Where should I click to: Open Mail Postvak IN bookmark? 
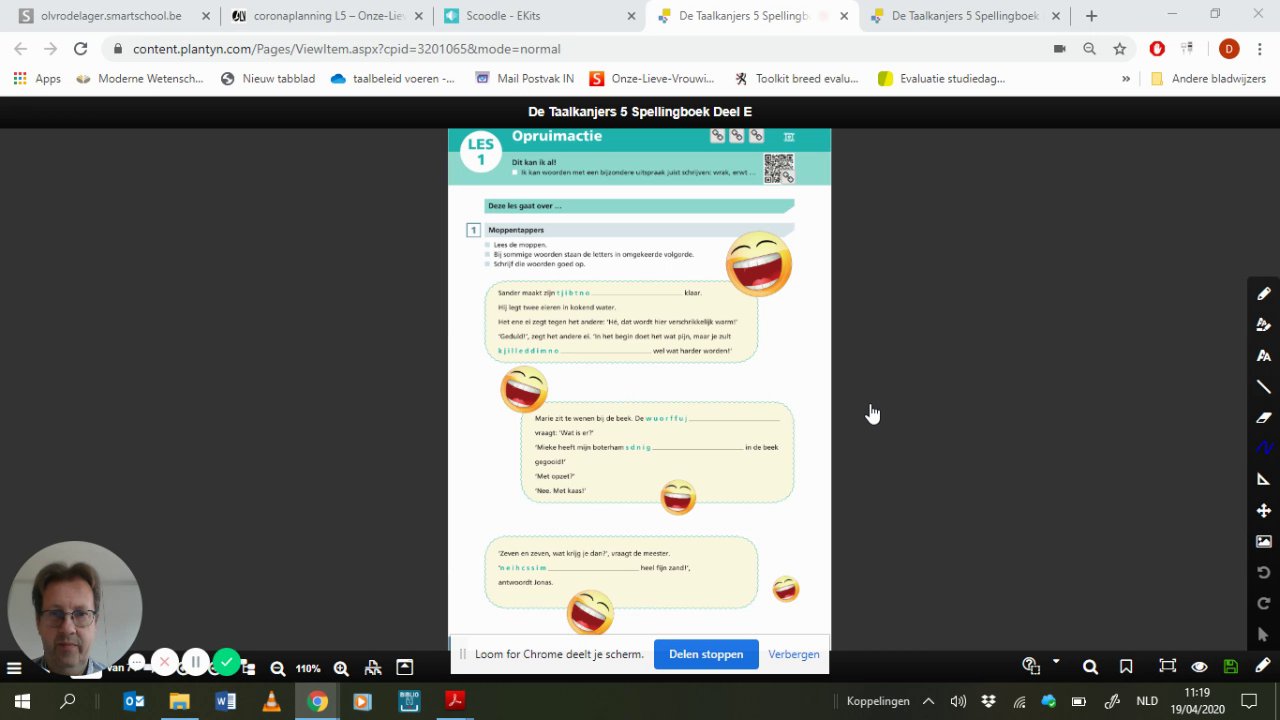[x=524, y=79]
